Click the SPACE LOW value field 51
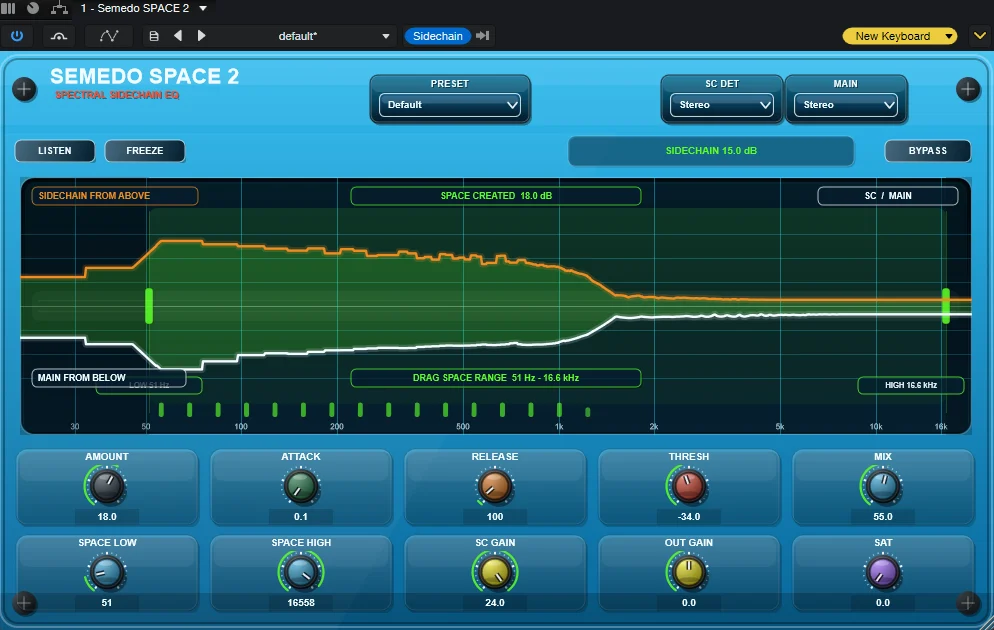 tap(106, 603)
